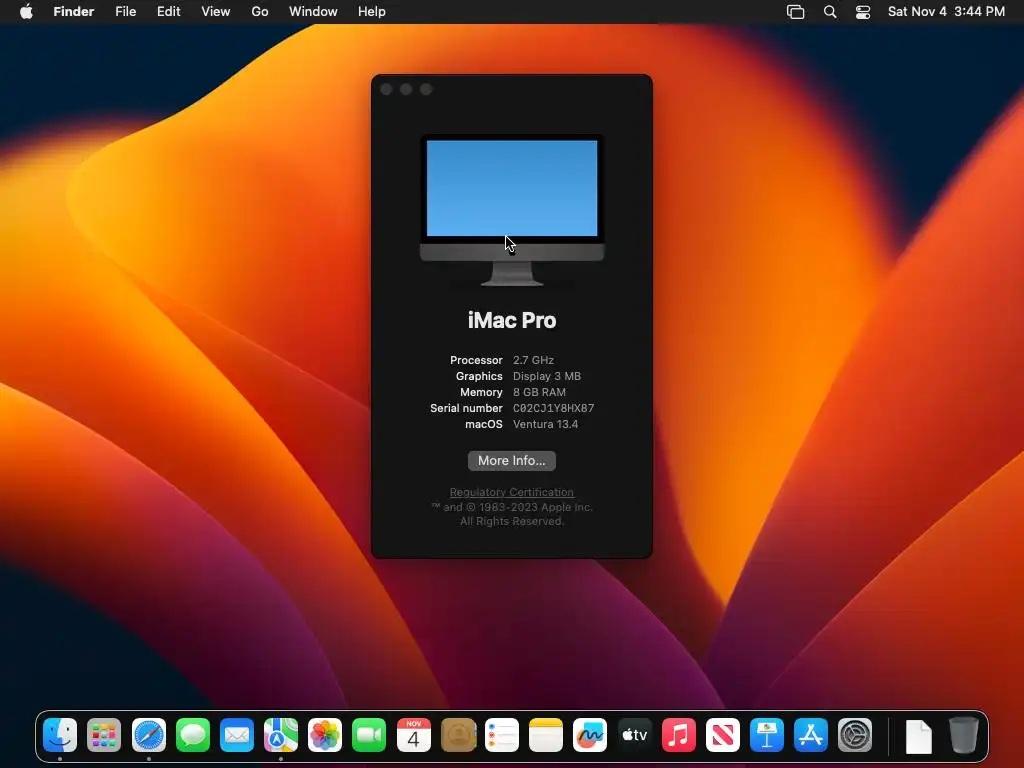Screen dimensions: 1024x768
Task: Click the iMac Pro computer image
Action: point(512,210)
